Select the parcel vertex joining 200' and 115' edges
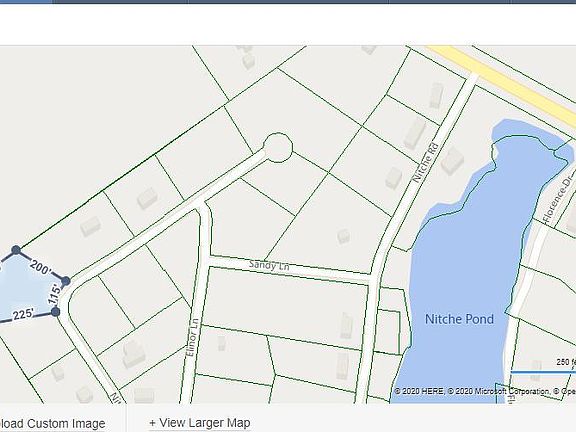The image size is (576, 432). pyautogui.click(x=65, y=281)
